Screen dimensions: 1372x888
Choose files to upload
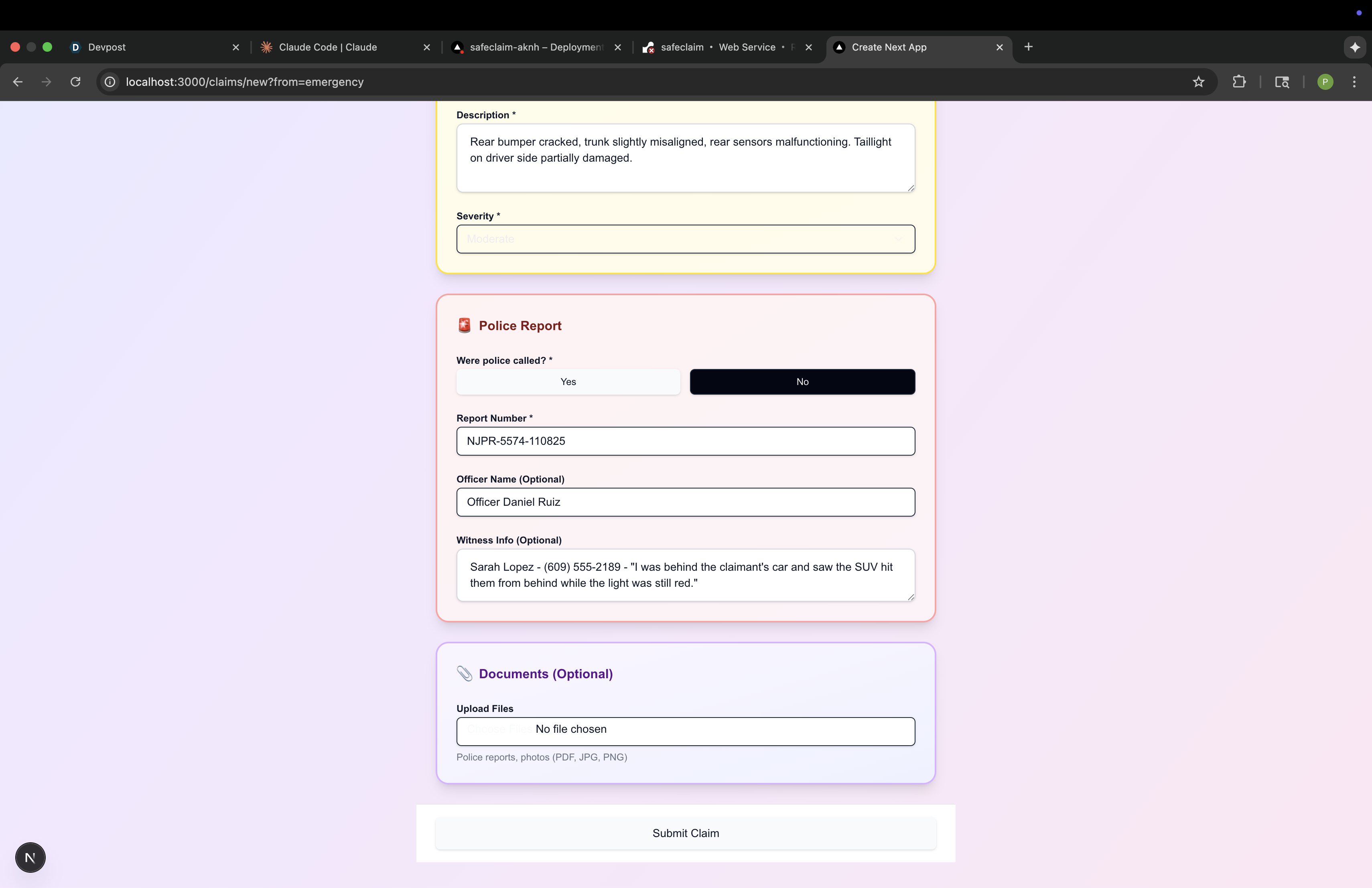point(499,729)
